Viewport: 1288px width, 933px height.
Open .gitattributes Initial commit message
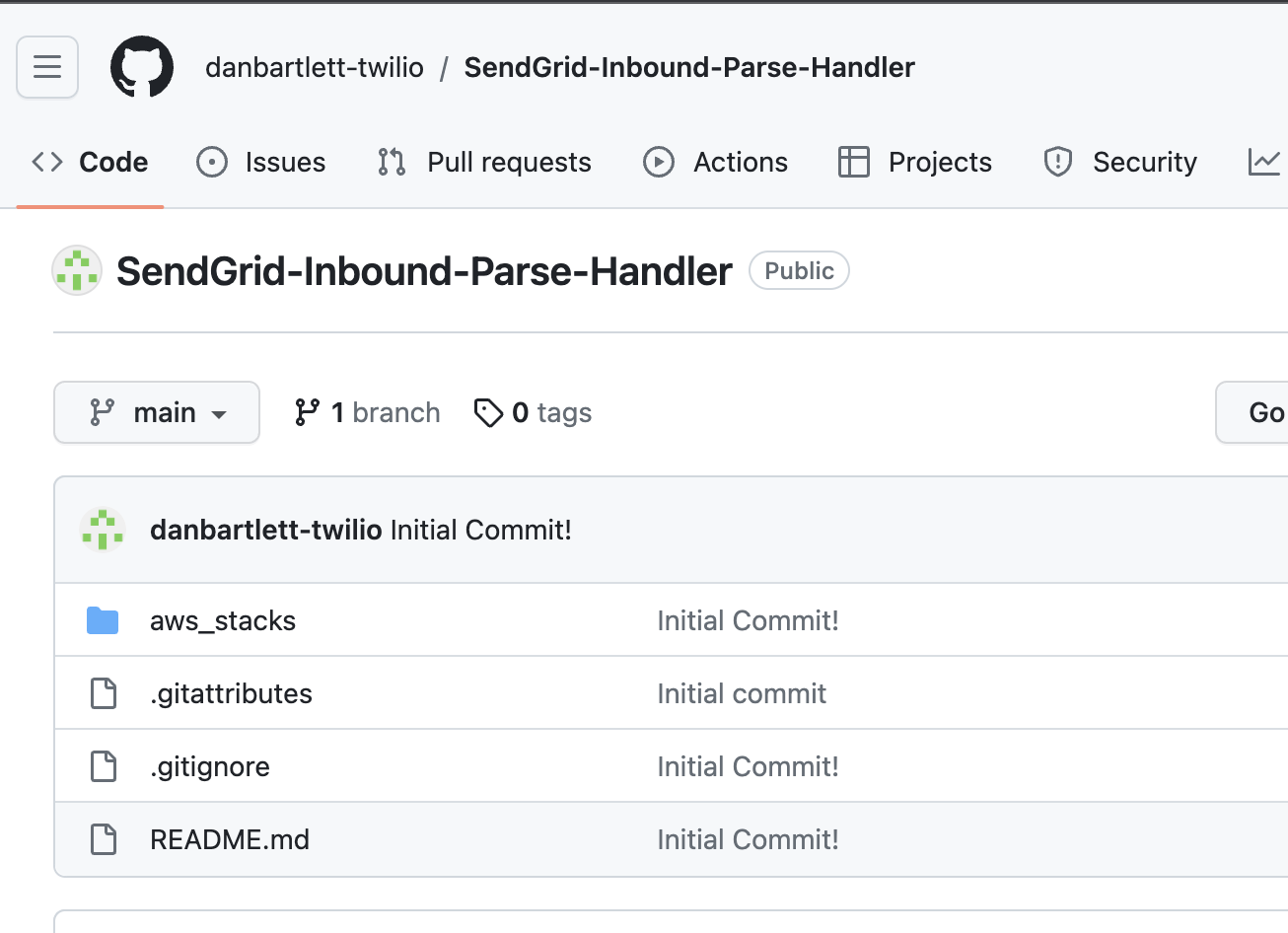742,693
